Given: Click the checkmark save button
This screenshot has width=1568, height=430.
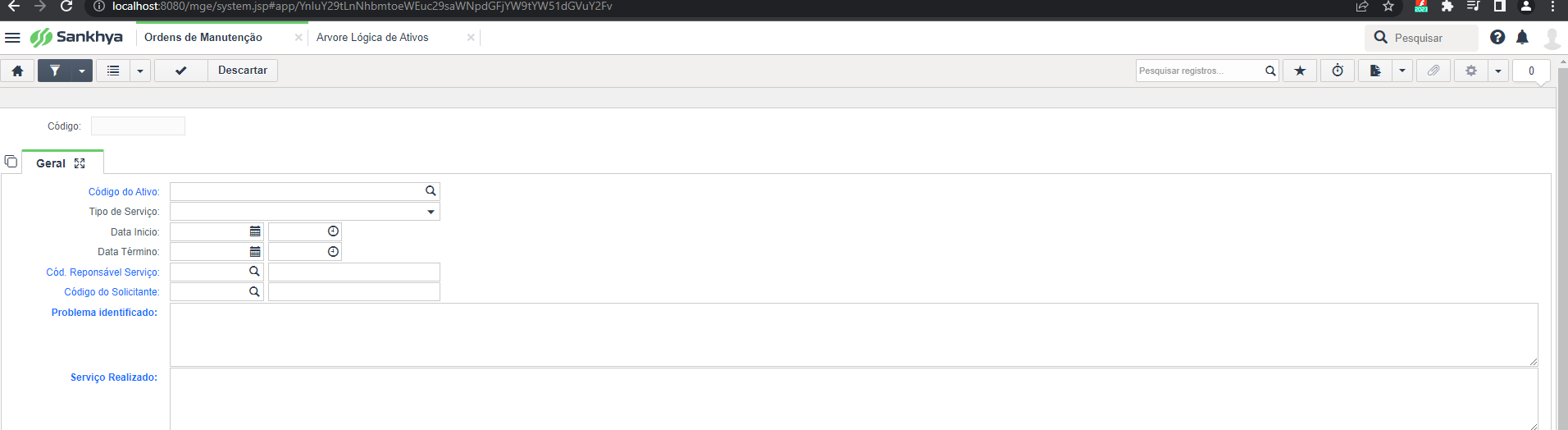Looking at the screenshot, I should point(180,71).
